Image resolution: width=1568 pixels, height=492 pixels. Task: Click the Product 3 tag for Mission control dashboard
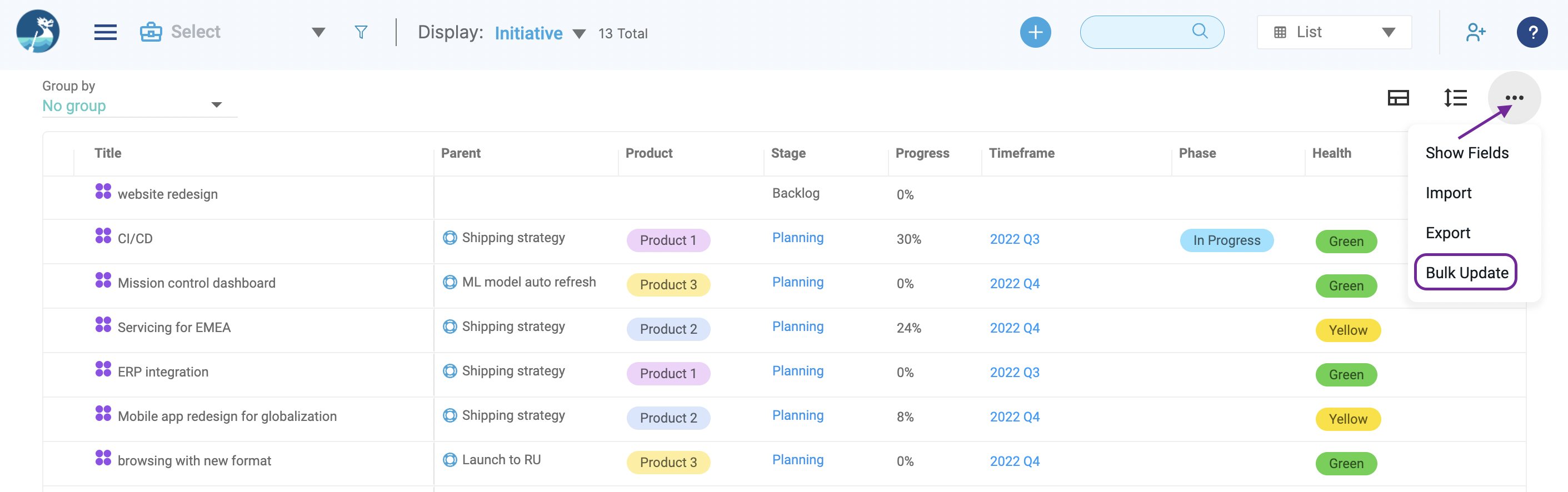point(668,285)
